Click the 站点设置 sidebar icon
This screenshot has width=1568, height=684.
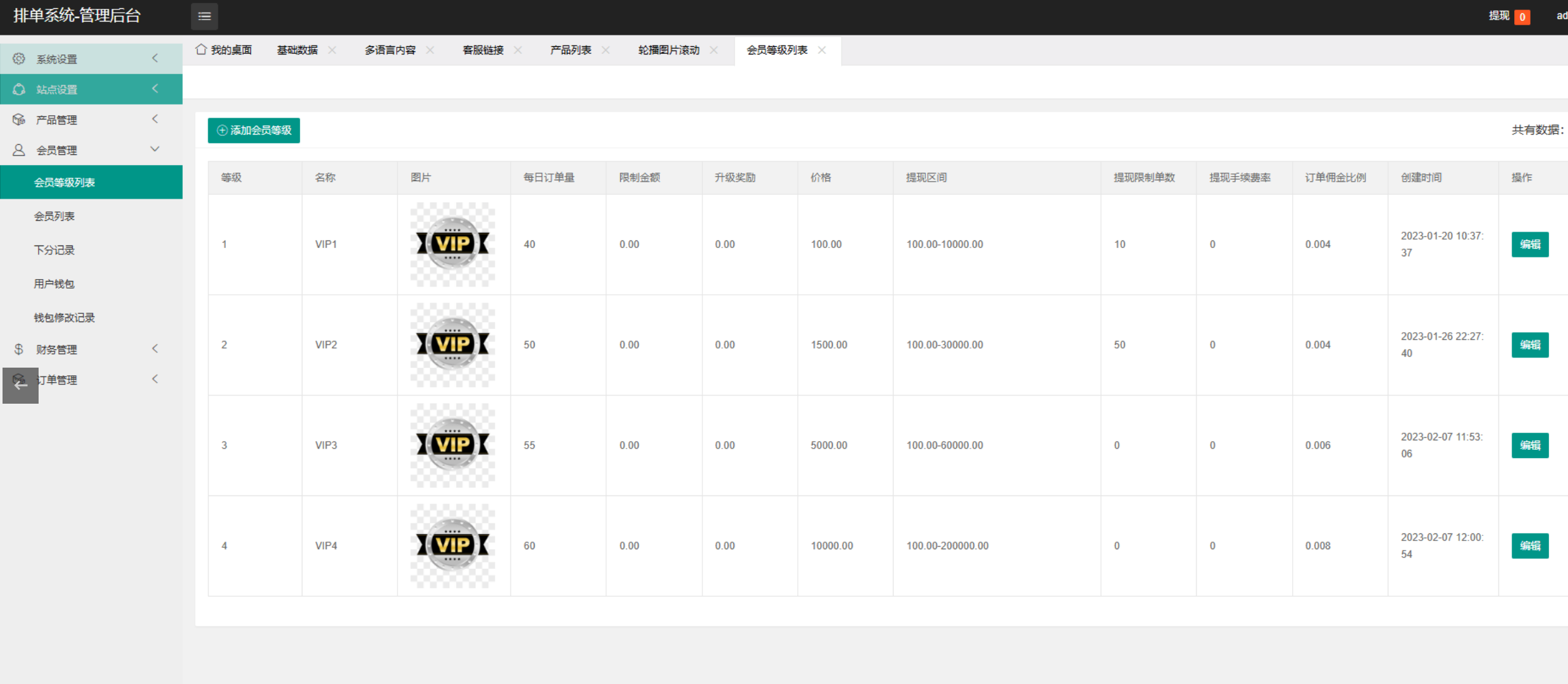coord(19,89)
